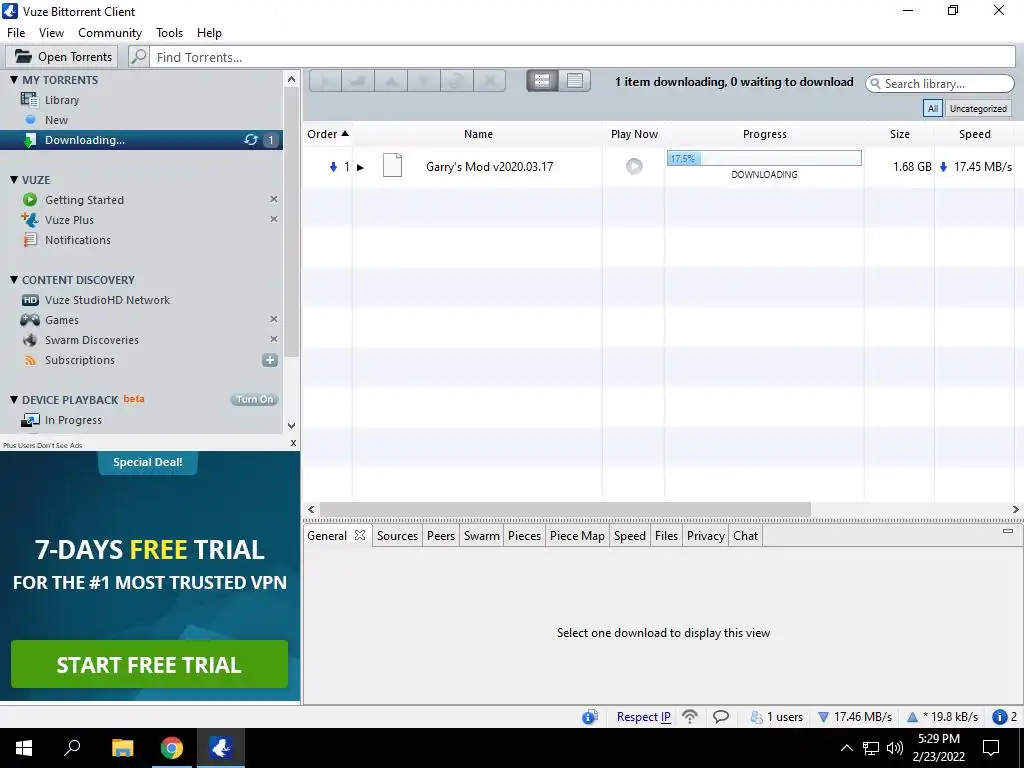Open the Tools menu
The width and height of the screenshot is (1024, 768).
[x=169, y=33]
